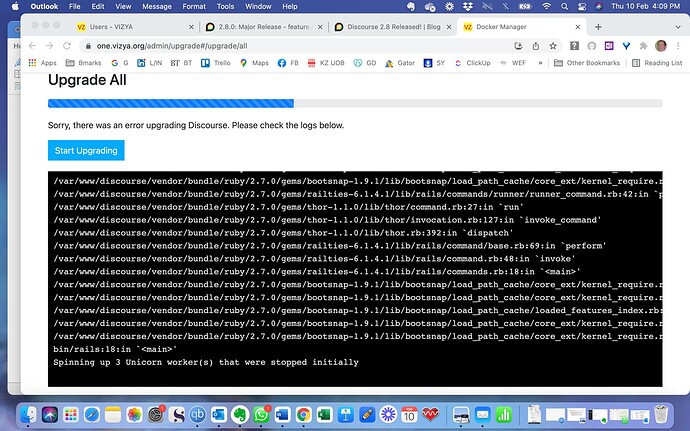This screenshot has width=690, height=431.
Task: Open Chrome extensions puzzle icon
Action: pos(643,46)
